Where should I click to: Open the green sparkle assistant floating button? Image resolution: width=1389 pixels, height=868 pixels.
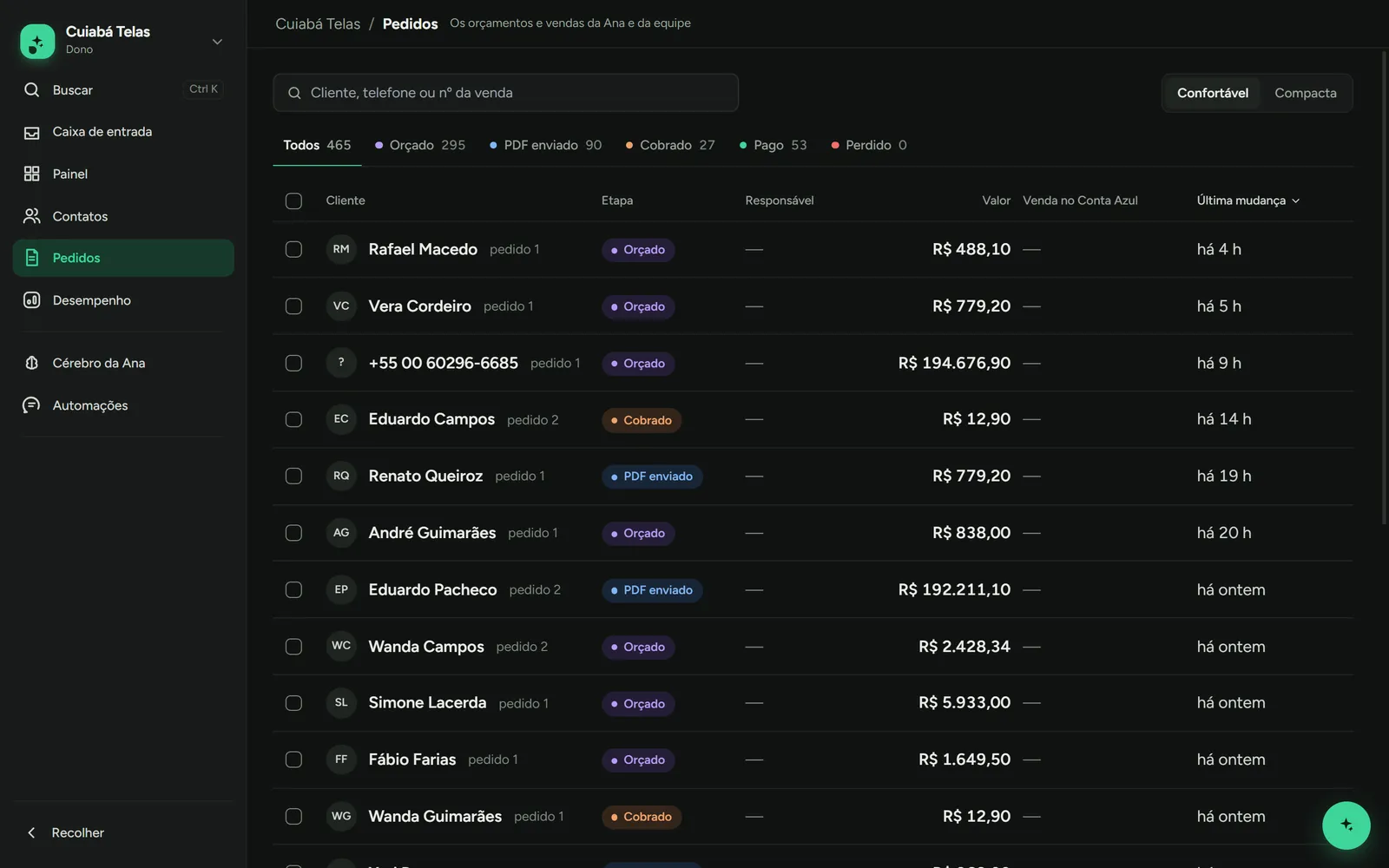tap(1346, 825)
